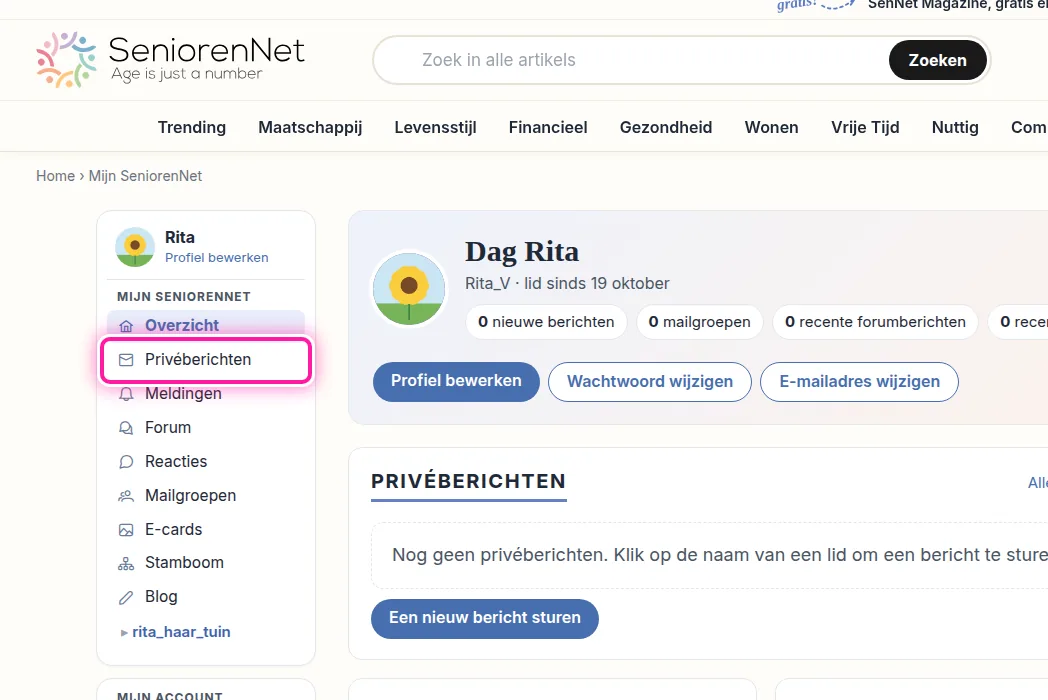Click the blue Profiel bewerken button
The image size is (1048, 700).
[x=456, y=382]
